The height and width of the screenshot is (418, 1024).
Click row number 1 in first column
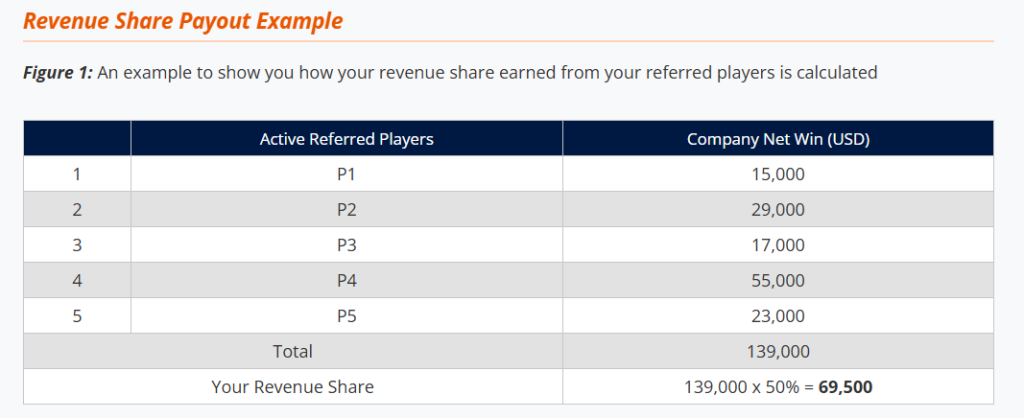(x=77, y=174)
